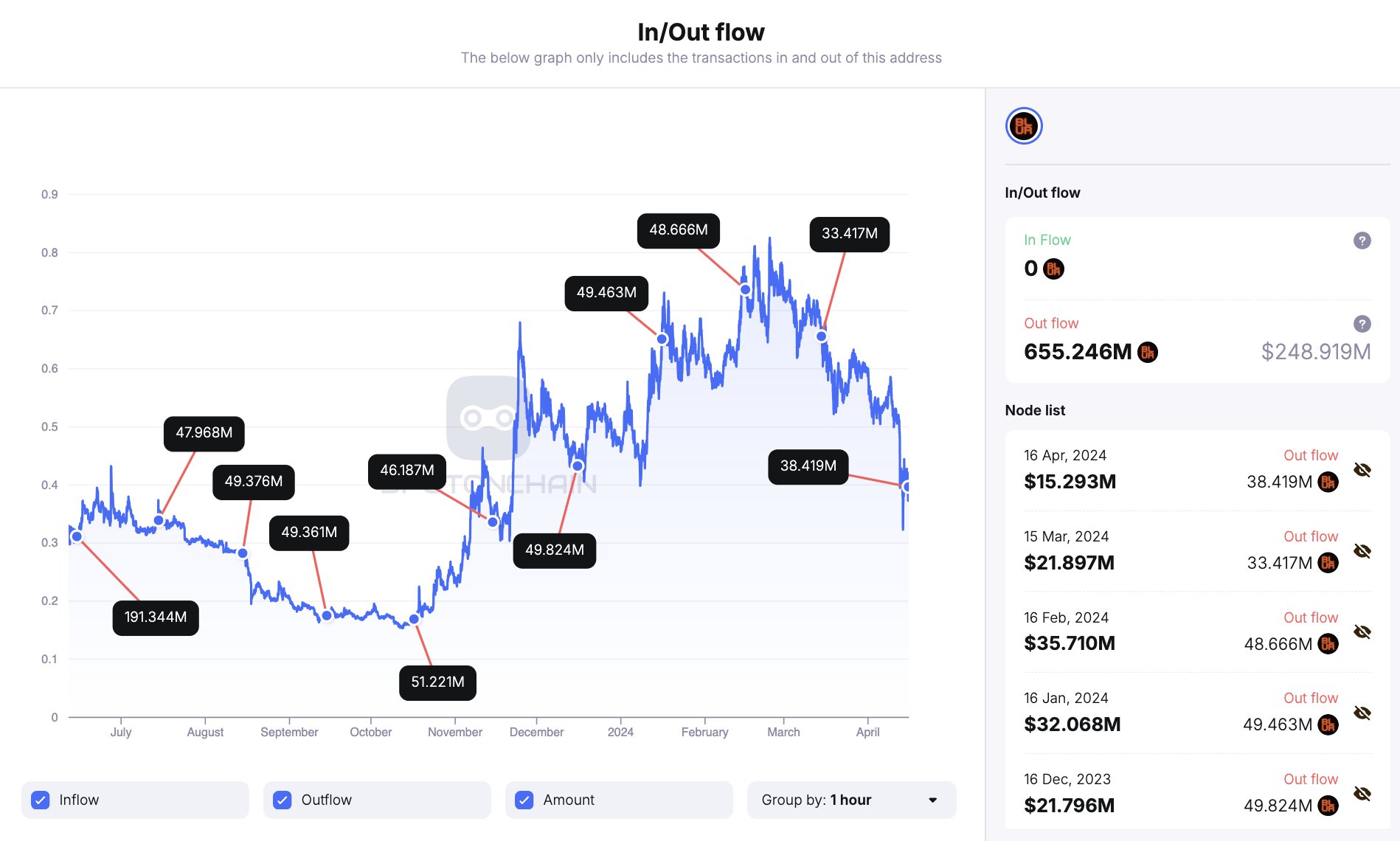Hide the 15 Mar, 2024 node
1400x841 pixels.
[1362, 551]
